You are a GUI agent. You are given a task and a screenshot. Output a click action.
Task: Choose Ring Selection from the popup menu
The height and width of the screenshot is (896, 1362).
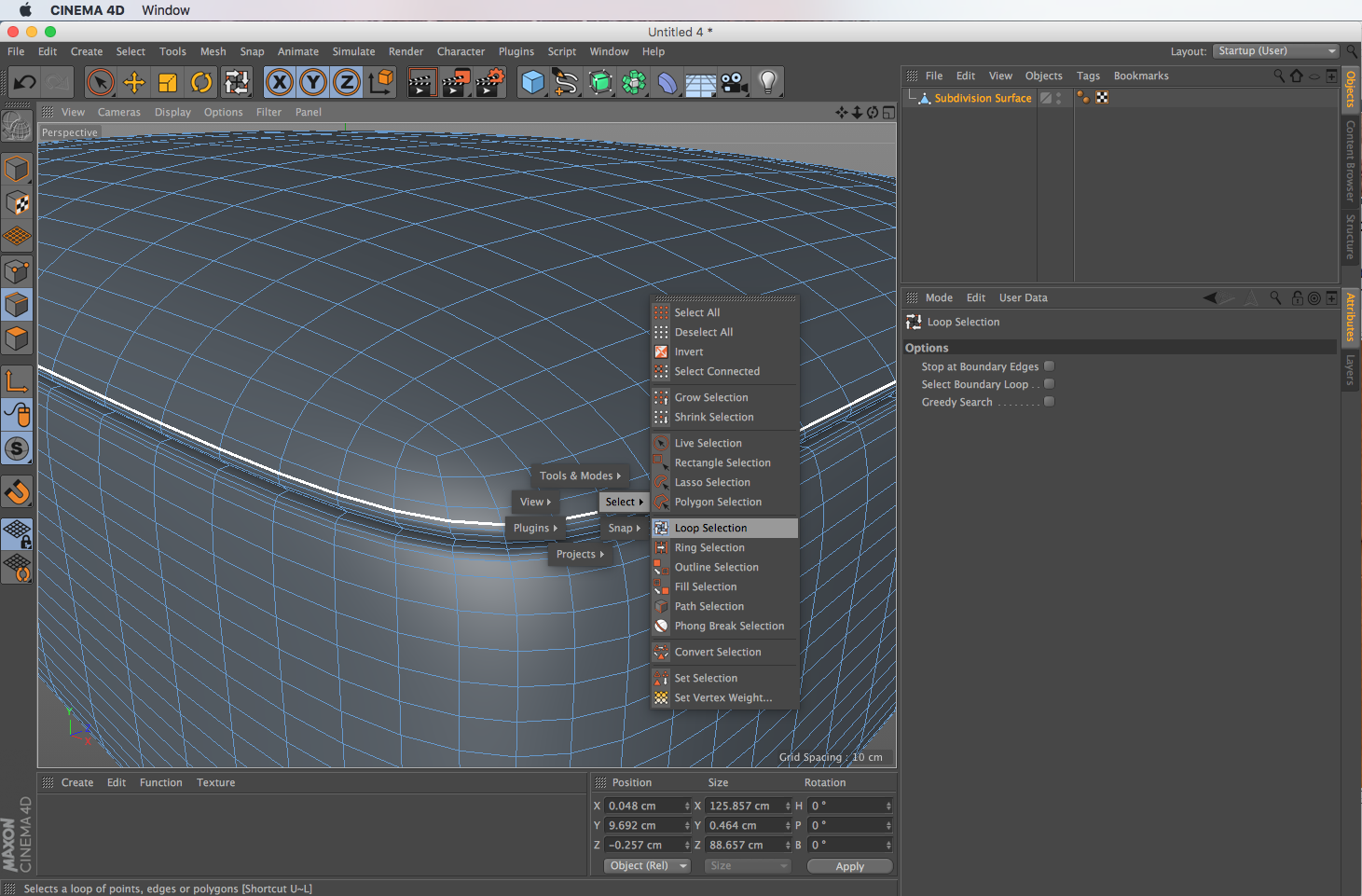(x=709, y=547)
